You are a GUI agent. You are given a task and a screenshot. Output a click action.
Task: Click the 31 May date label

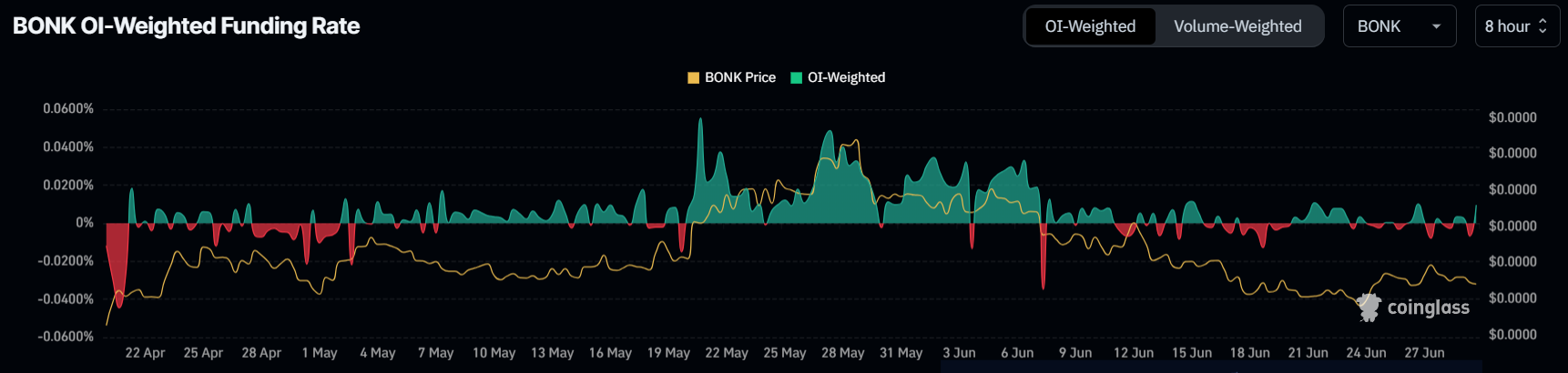901,353
